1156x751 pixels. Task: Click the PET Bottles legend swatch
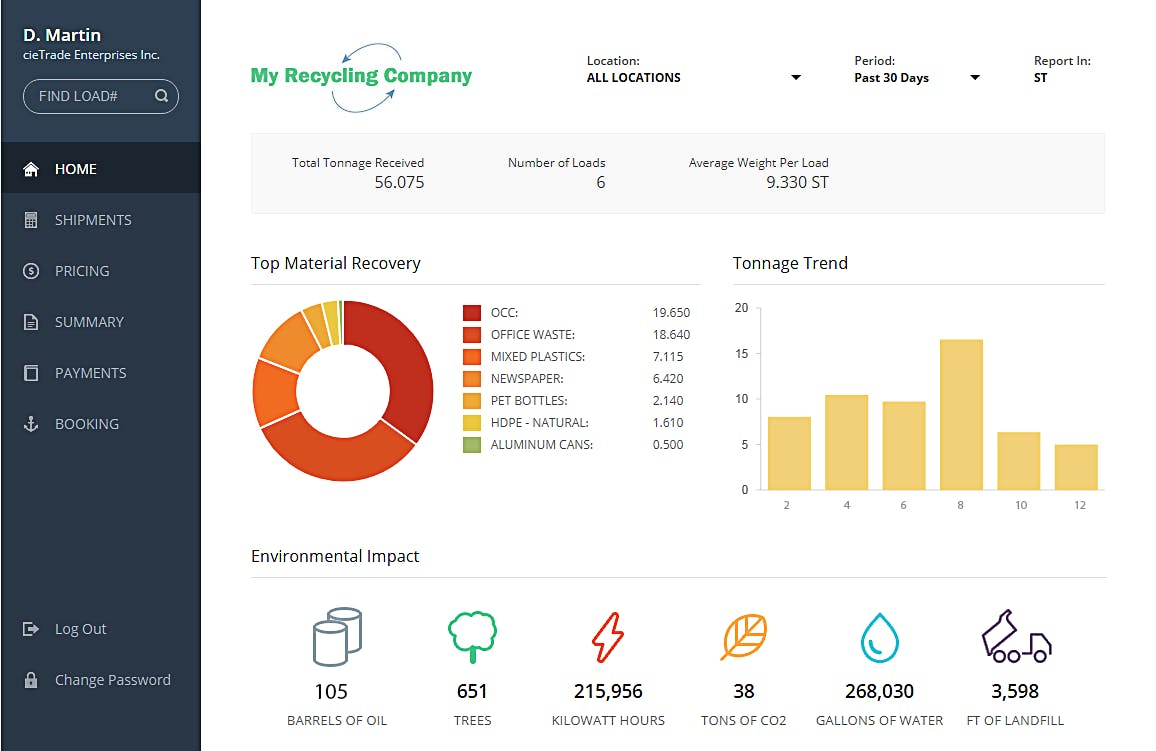pos(472,401)
